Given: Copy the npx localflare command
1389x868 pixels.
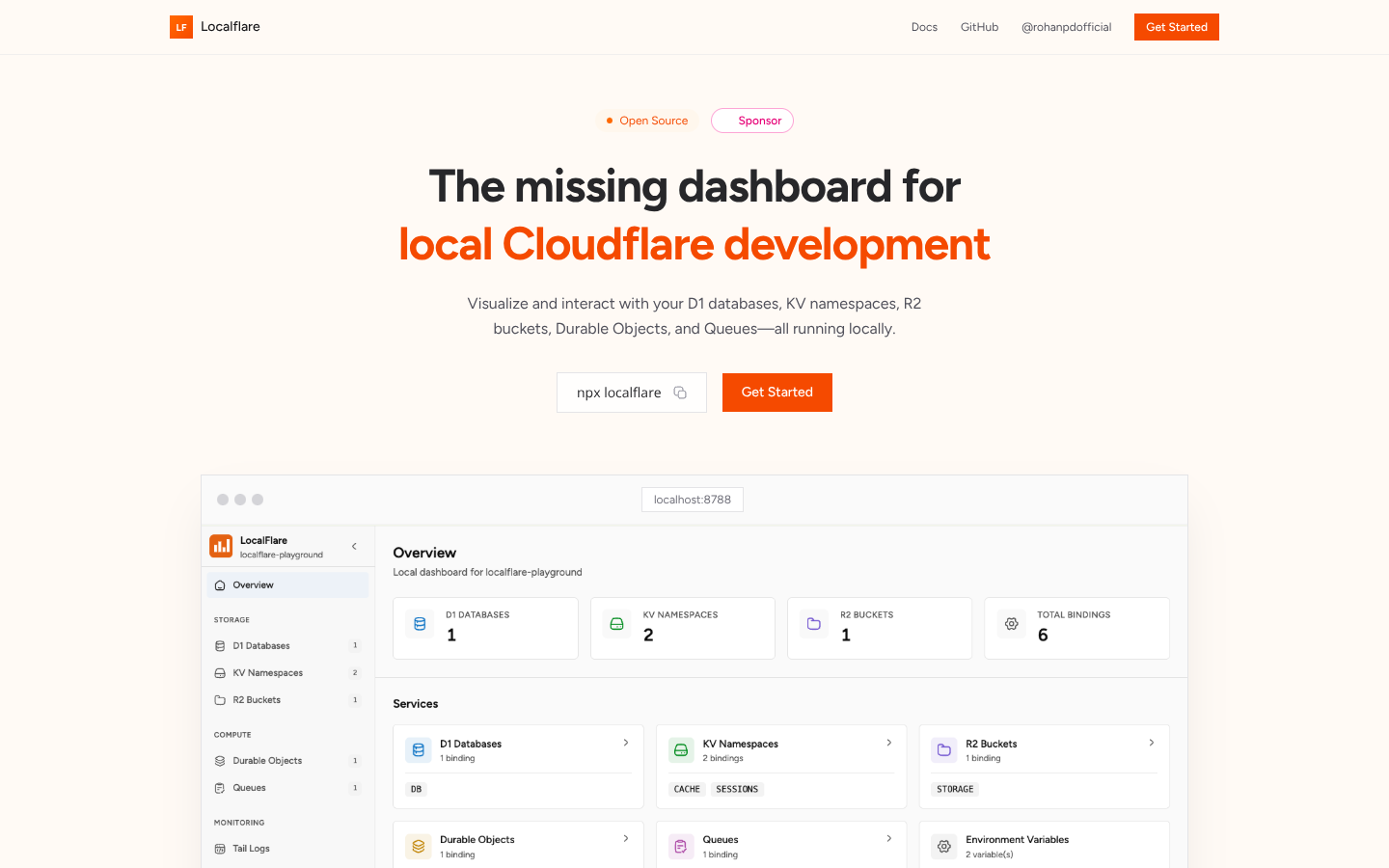Looking at the screenshot, I should click(x=680, y=393).
